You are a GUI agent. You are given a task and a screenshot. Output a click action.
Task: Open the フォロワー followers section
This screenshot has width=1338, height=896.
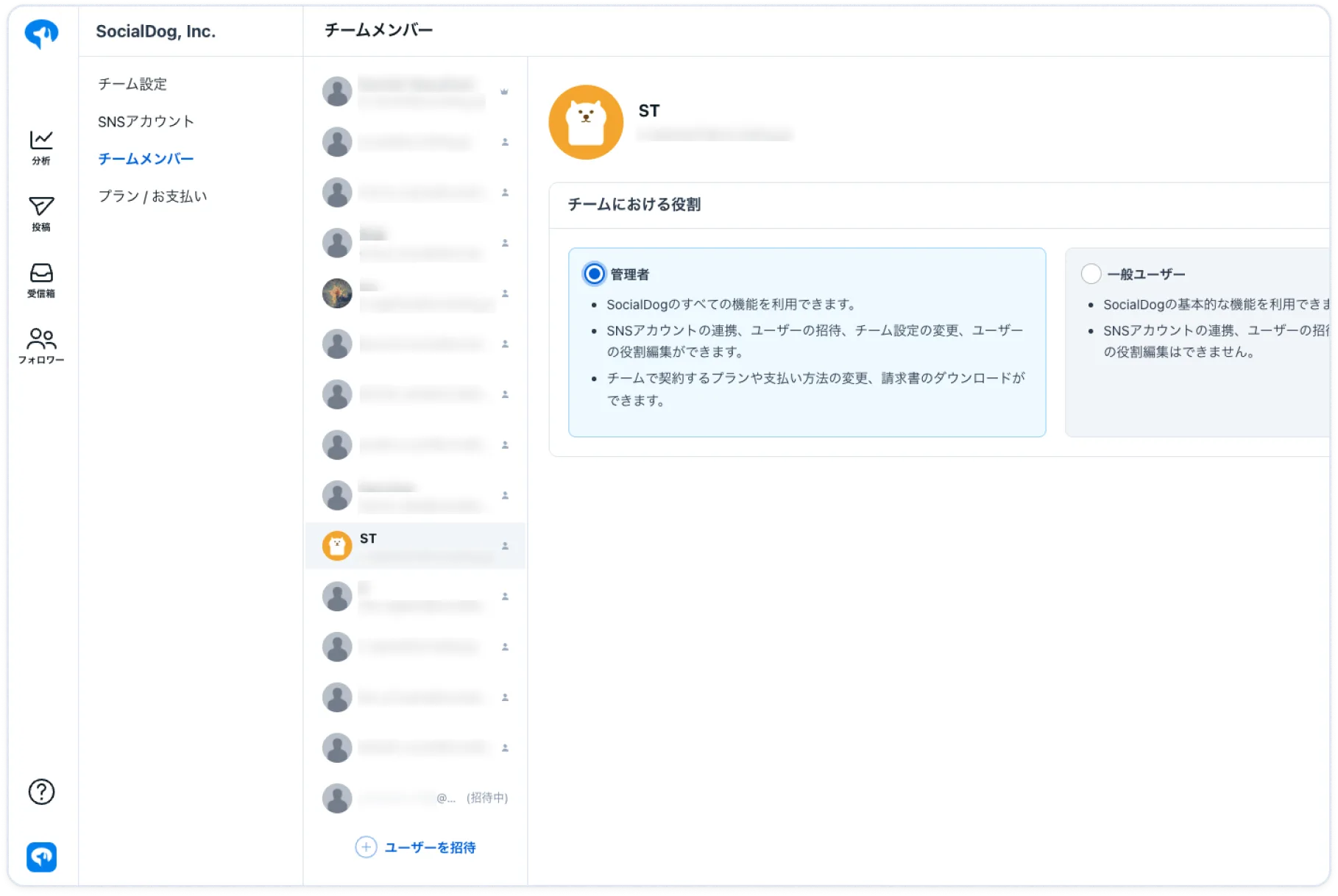(41, 346)
